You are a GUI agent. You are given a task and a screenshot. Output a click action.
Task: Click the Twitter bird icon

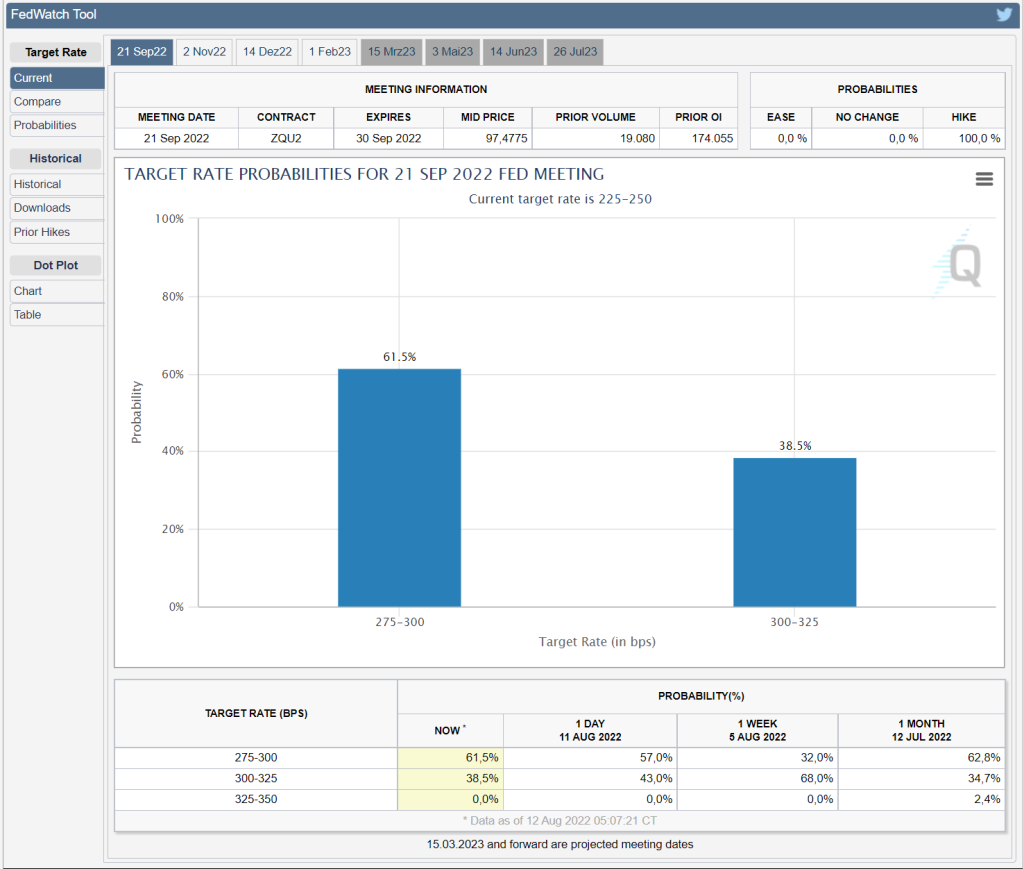coord(1004,15)
